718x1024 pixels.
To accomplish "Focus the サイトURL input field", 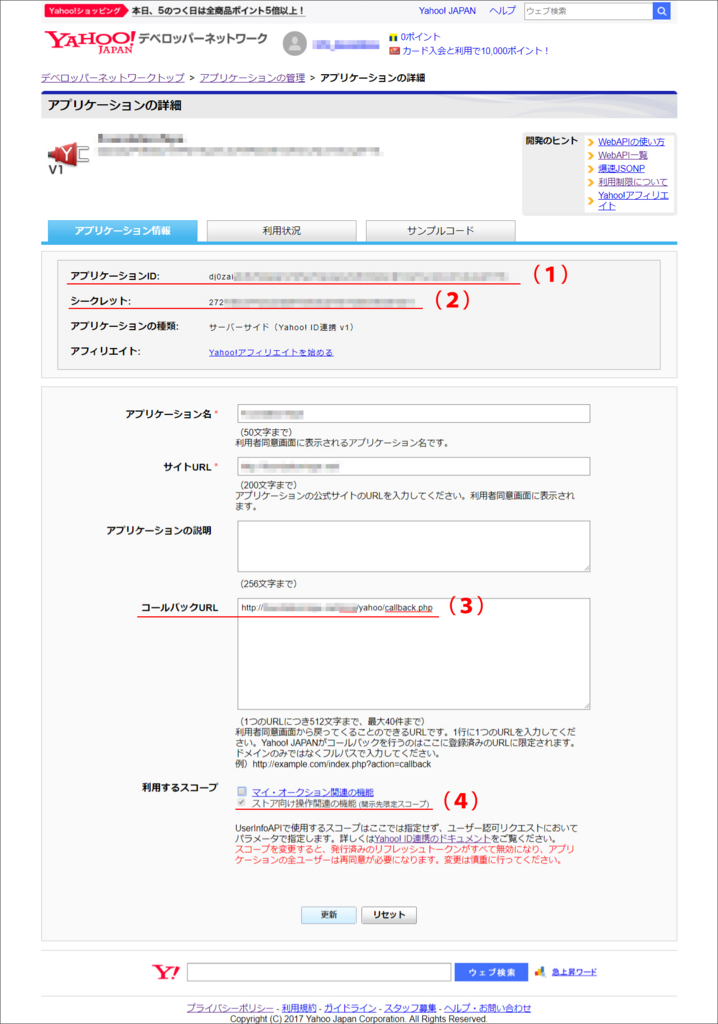I will coord(414,466).
